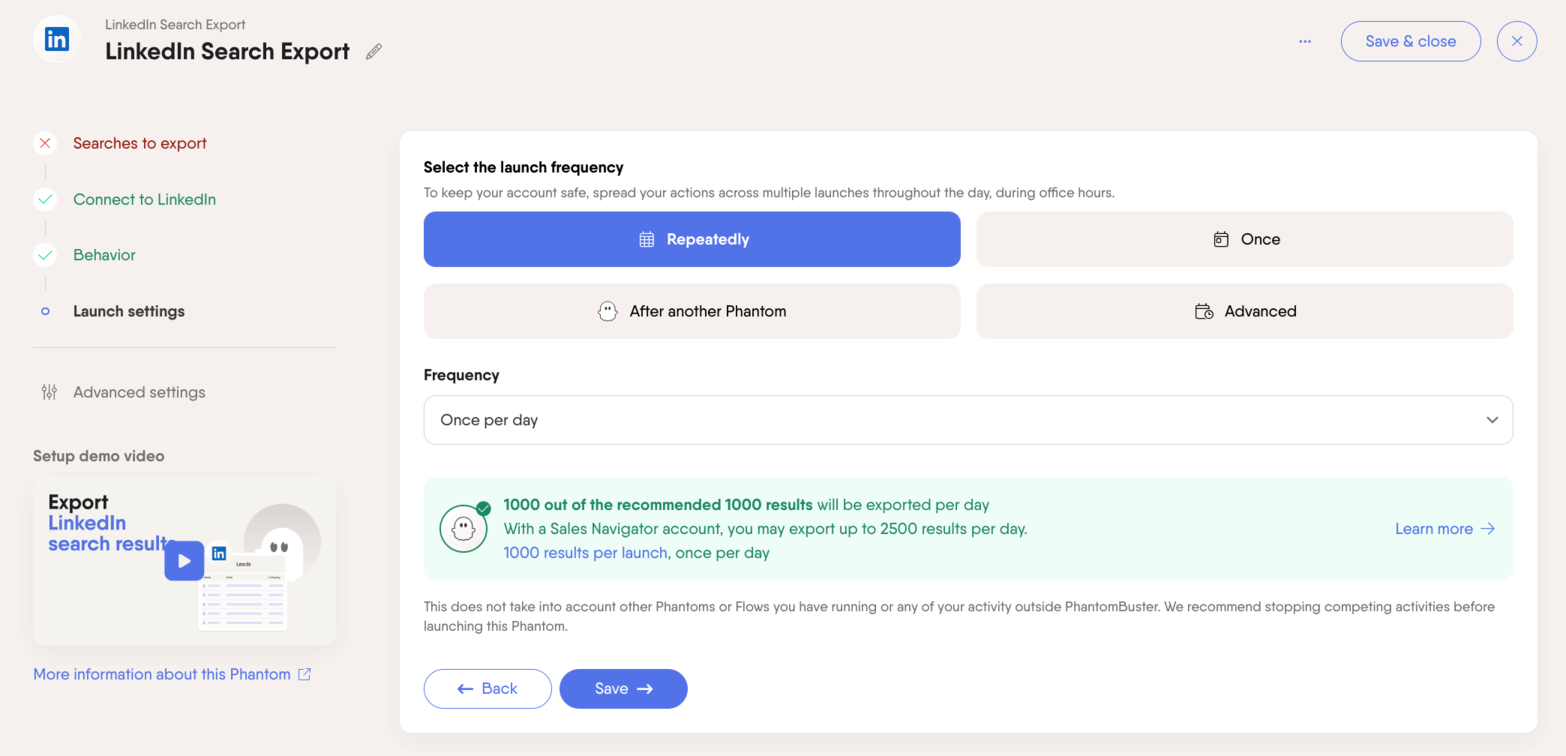This screenshot has width=1566, height=756.
Task: Select the Repeatedly launch frequency option
Action: 692,239
